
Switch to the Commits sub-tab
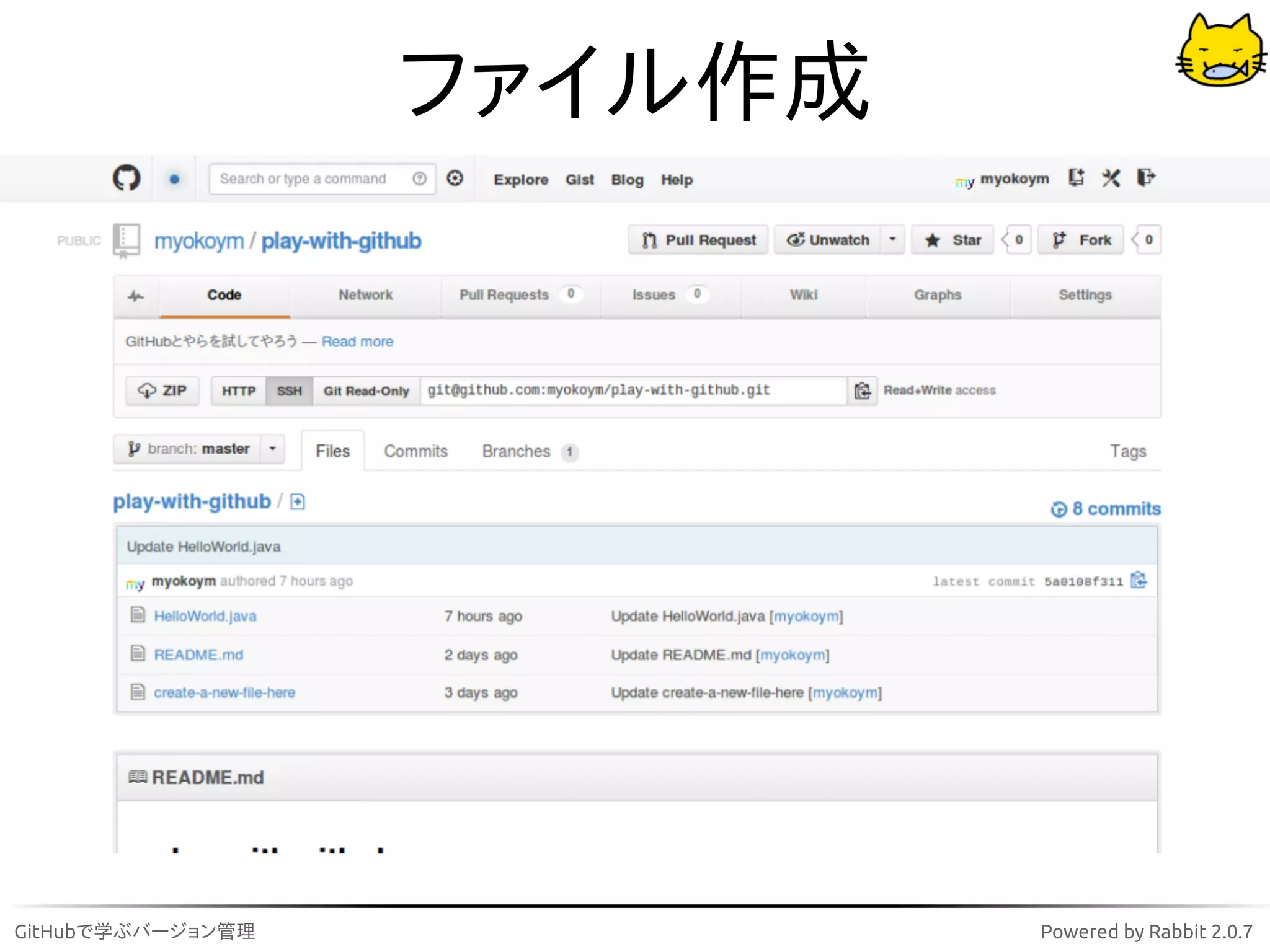coord(415,451)
